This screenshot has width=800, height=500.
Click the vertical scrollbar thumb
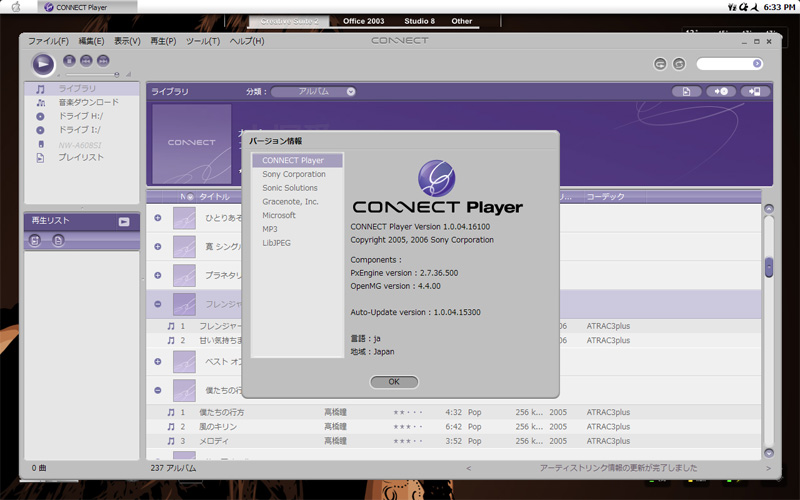[769, 267]
